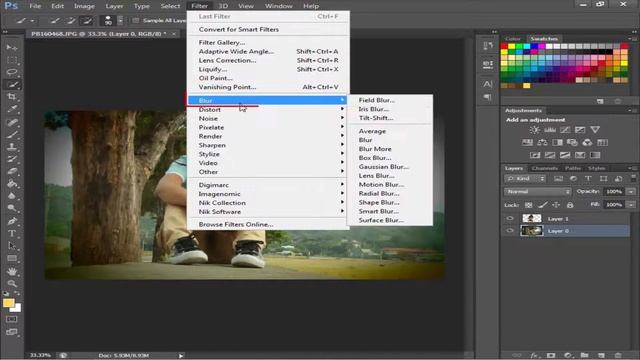
Task: Select the Brush tool
Action: tap(12, 134)
